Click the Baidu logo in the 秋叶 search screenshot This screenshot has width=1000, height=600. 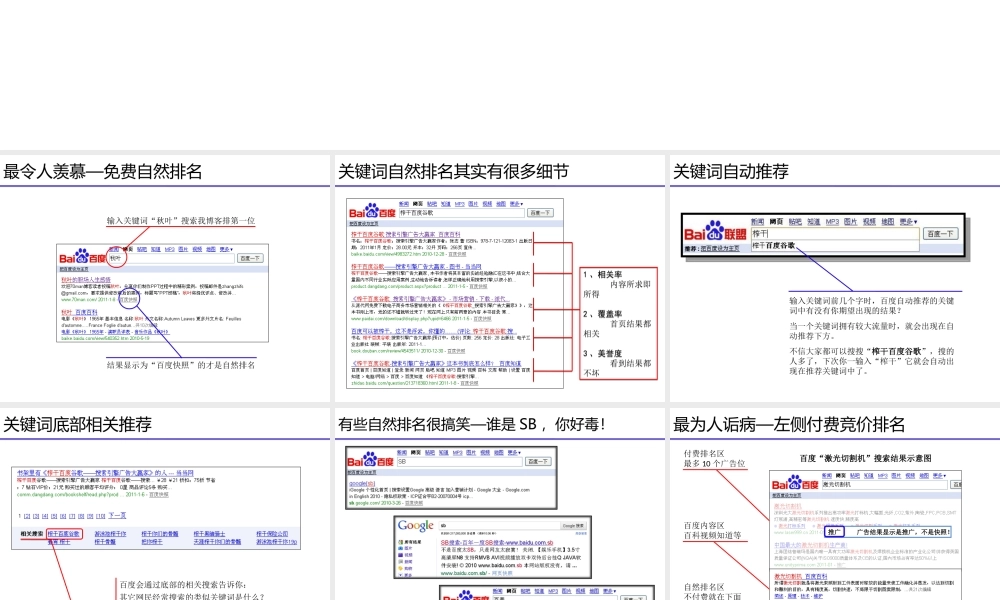tap(79, 256)
